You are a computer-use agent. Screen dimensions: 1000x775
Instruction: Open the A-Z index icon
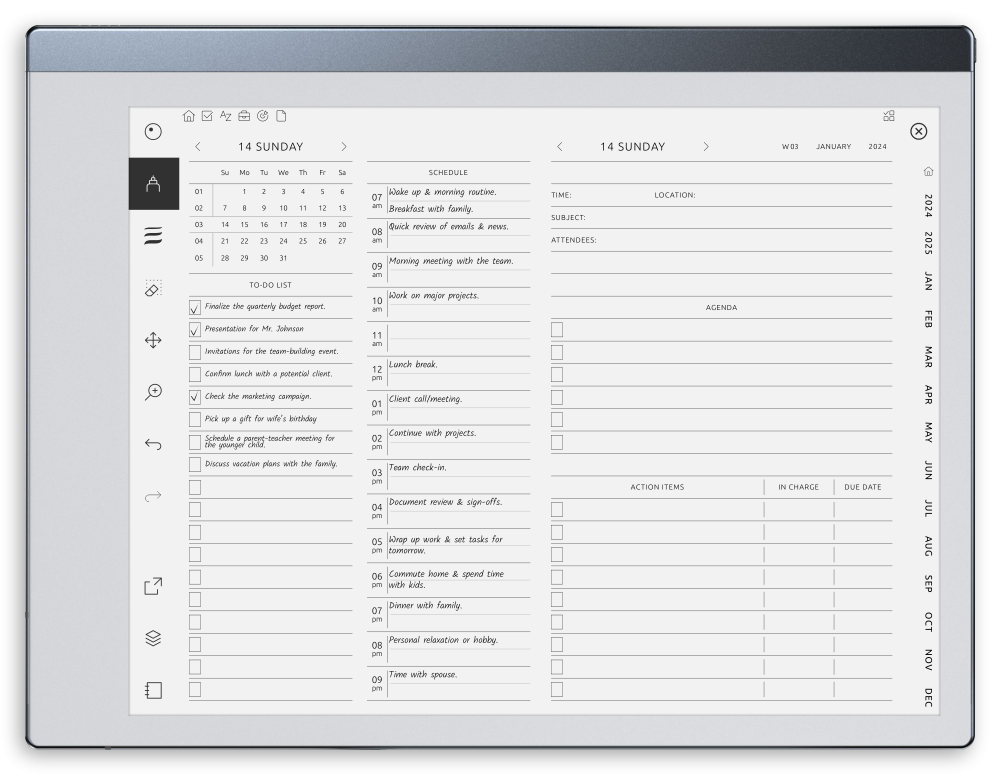click(226, 116)
